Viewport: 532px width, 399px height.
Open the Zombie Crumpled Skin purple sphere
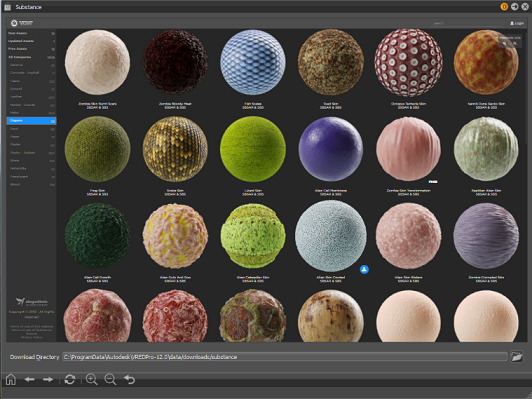click(486, 236)
